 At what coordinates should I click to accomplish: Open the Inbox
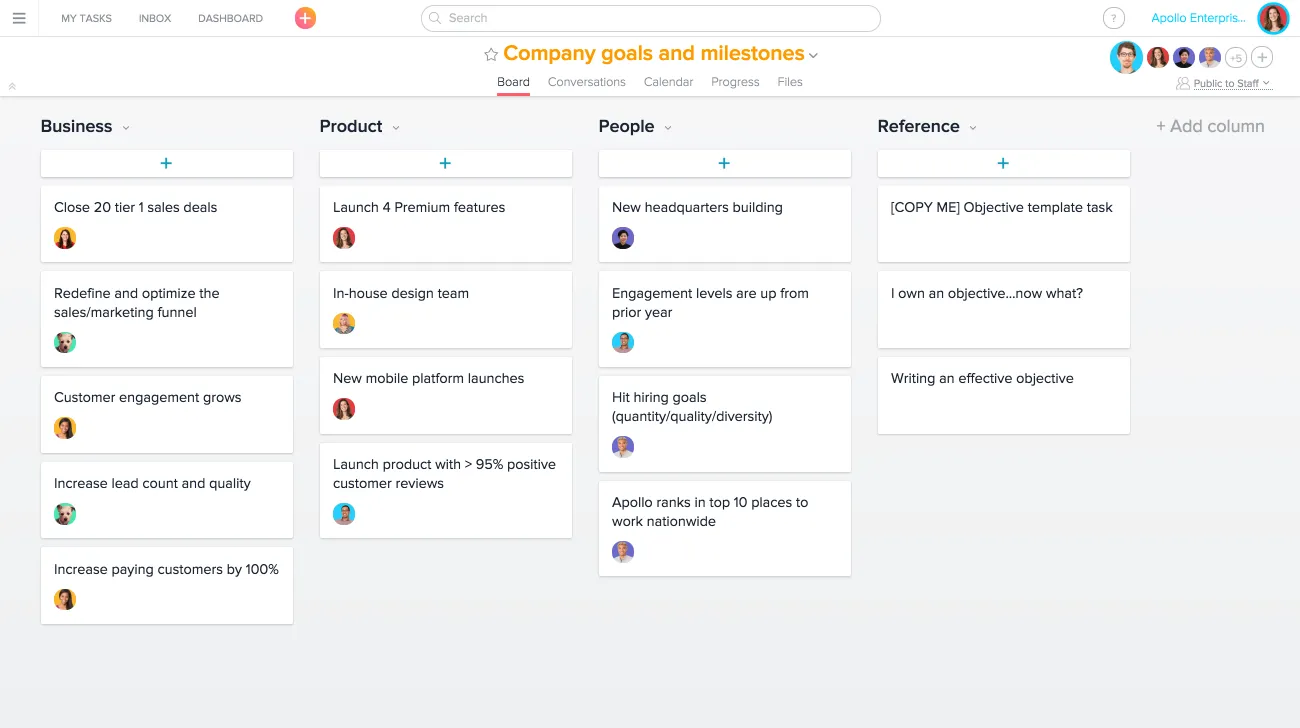pos(155,18)
